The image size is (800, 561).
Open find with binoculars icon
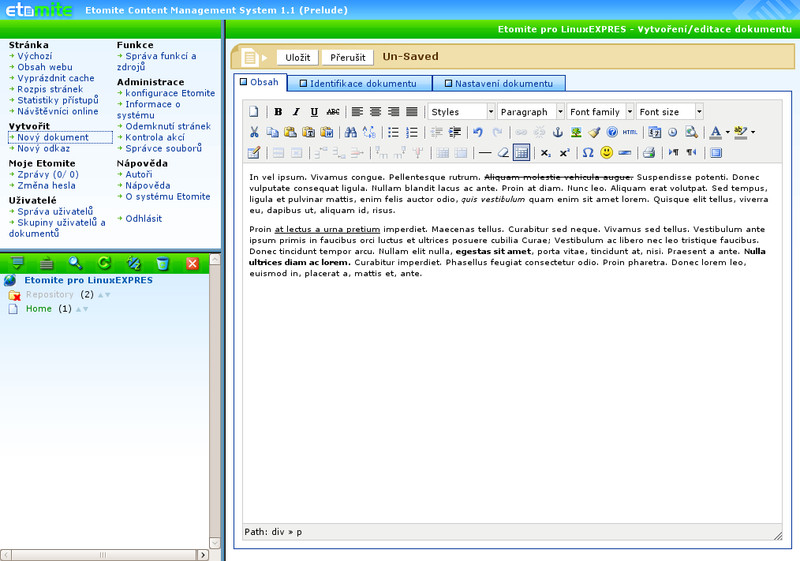351,132
